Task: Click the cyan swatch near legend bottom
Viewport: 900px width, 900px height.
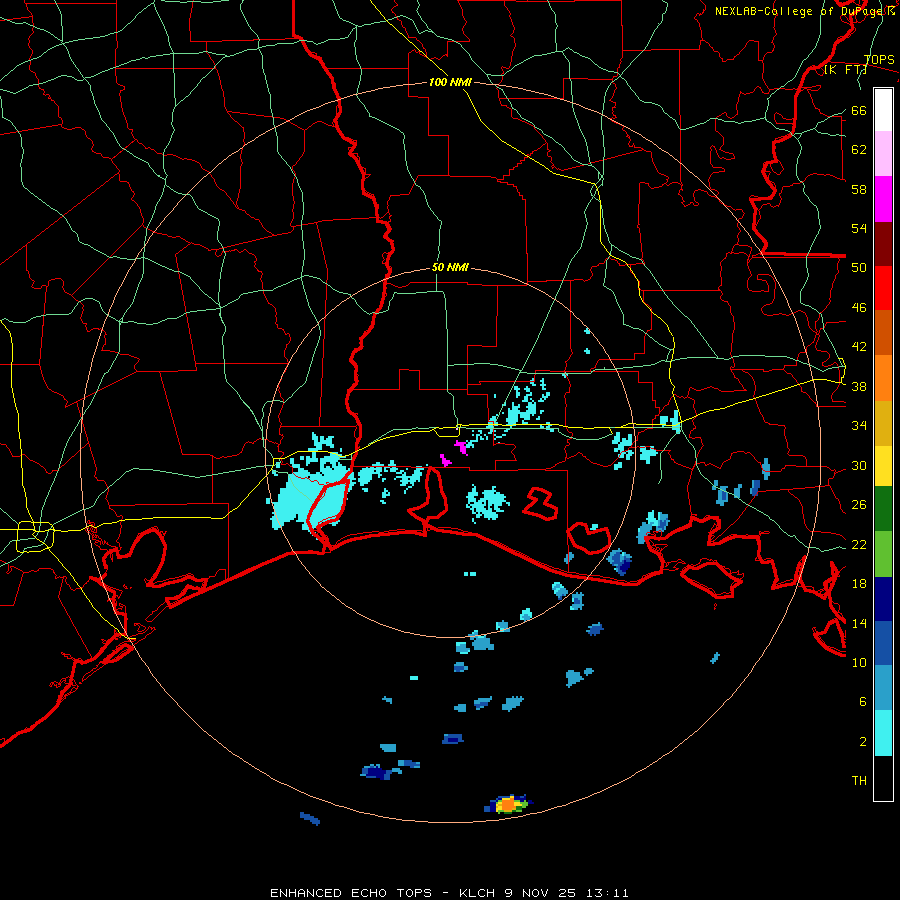Action: 883,733
